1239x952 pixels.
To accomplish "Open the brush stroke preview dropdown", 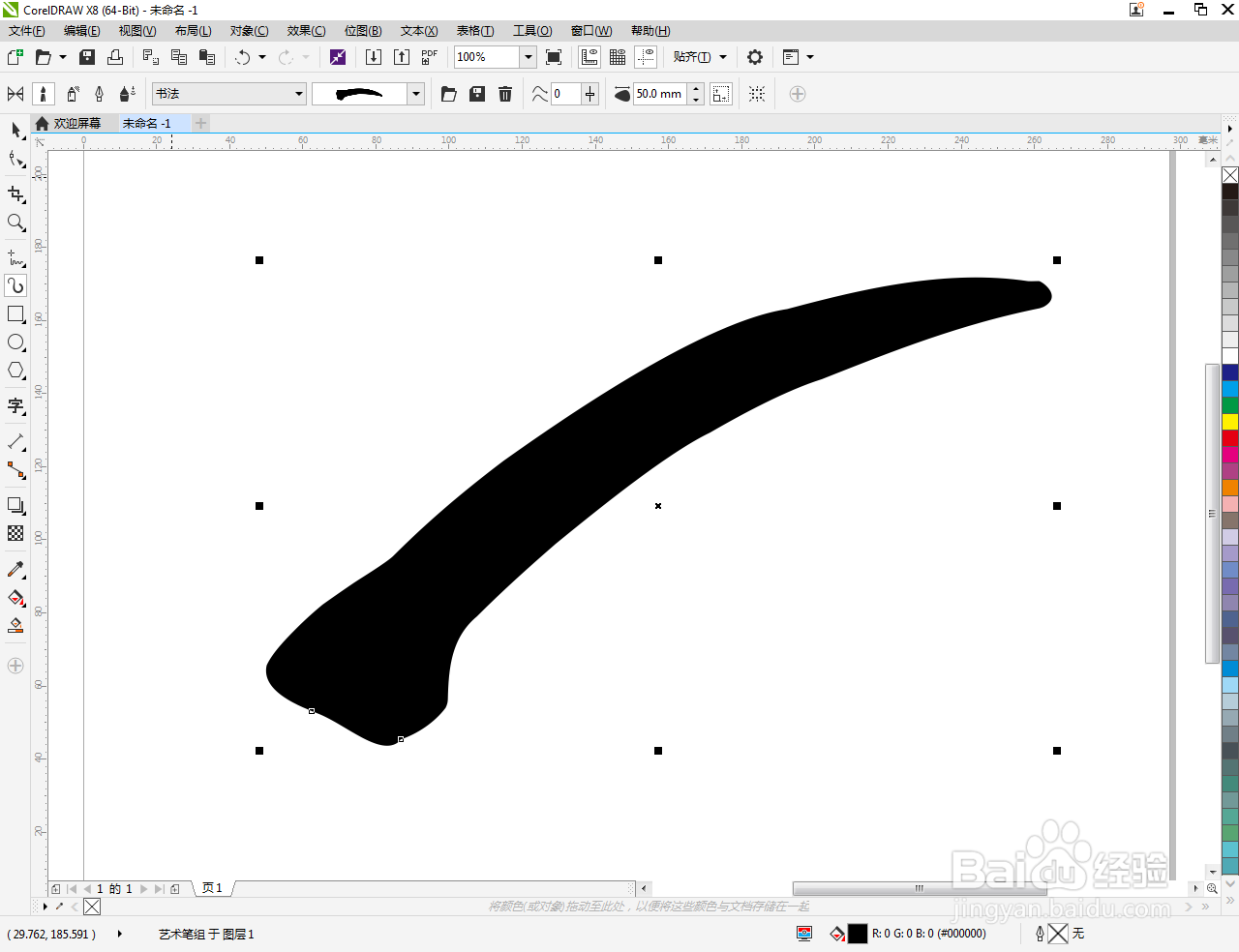I will point(416,94).
